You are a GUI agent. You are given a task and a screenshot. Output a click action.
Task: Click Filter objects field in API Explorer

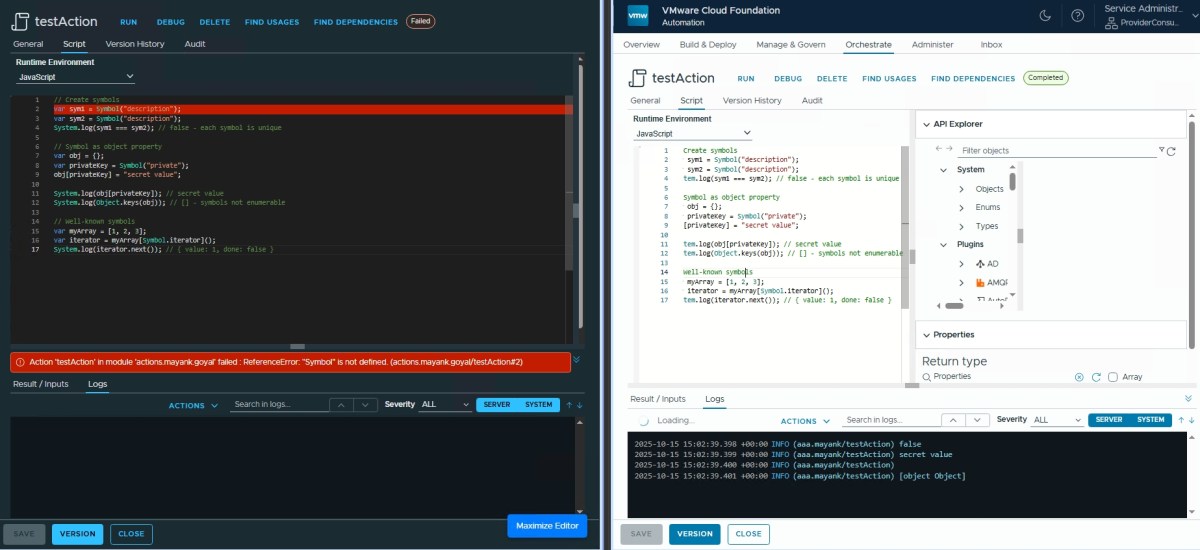click(x=1058, y=151)
